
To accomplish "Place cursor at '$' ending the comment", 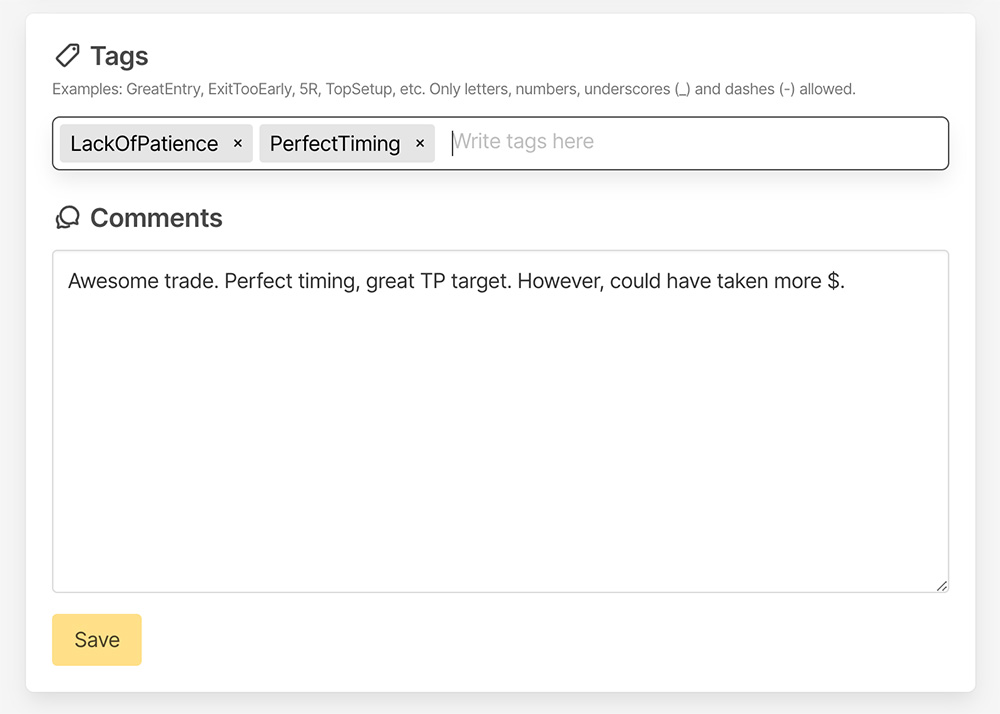I will 834,281.
